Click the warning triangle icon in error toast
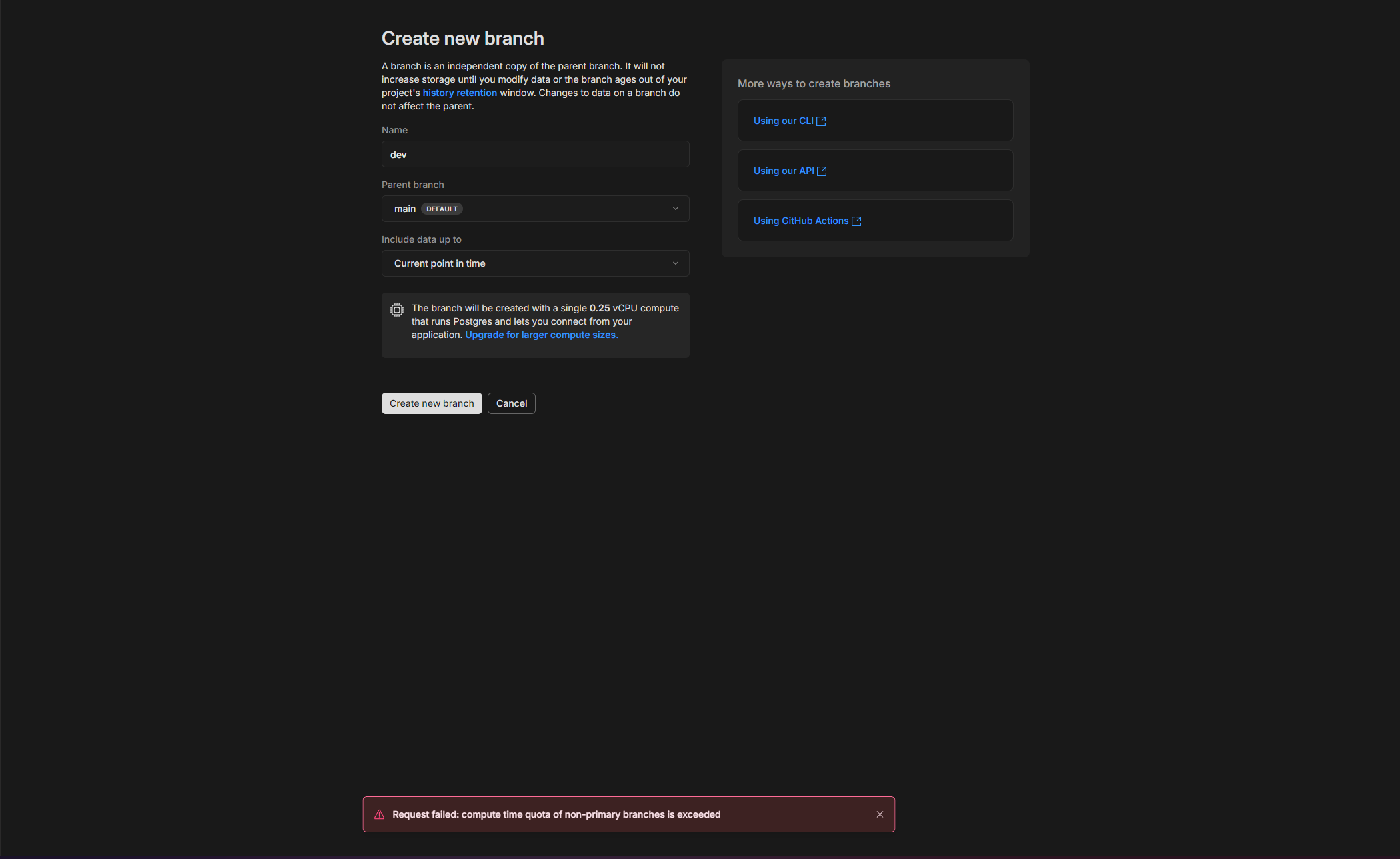1400x859 pixels. 380,814
